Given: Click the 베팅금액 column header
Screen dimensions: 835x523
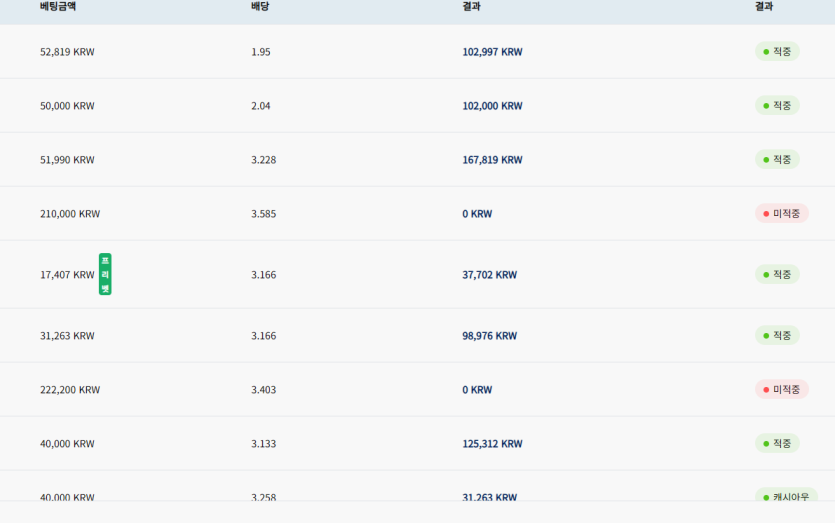Looking at the screenshot, I should (58, 6).
